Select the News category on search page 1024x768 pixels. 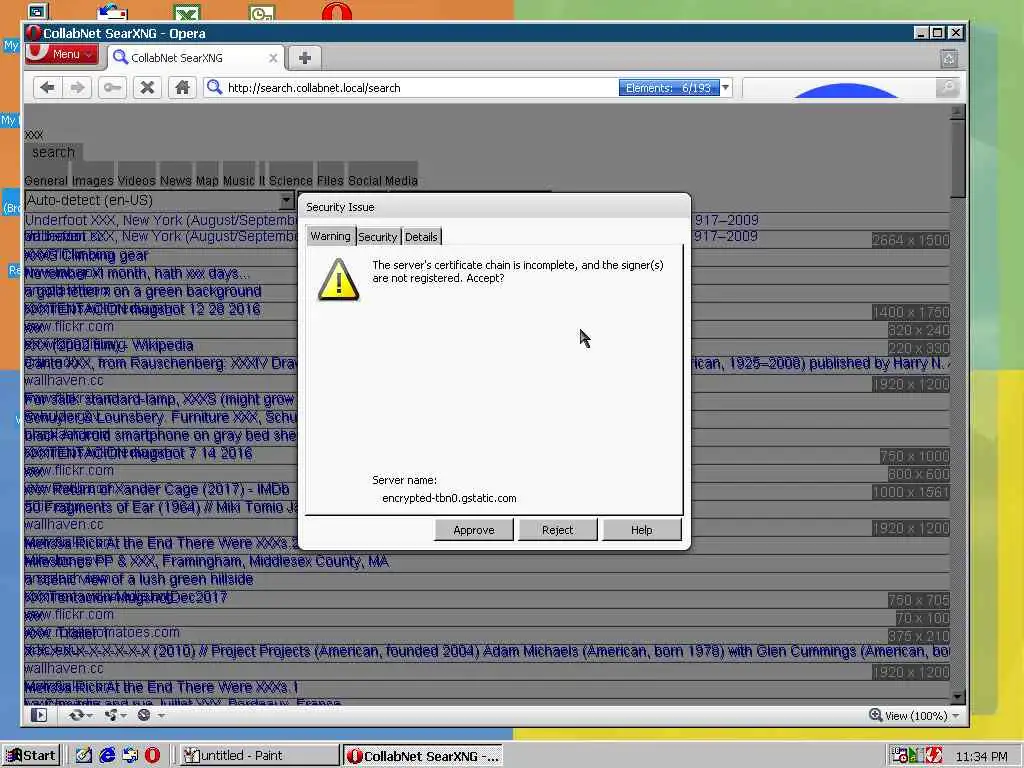pos(176,180)
